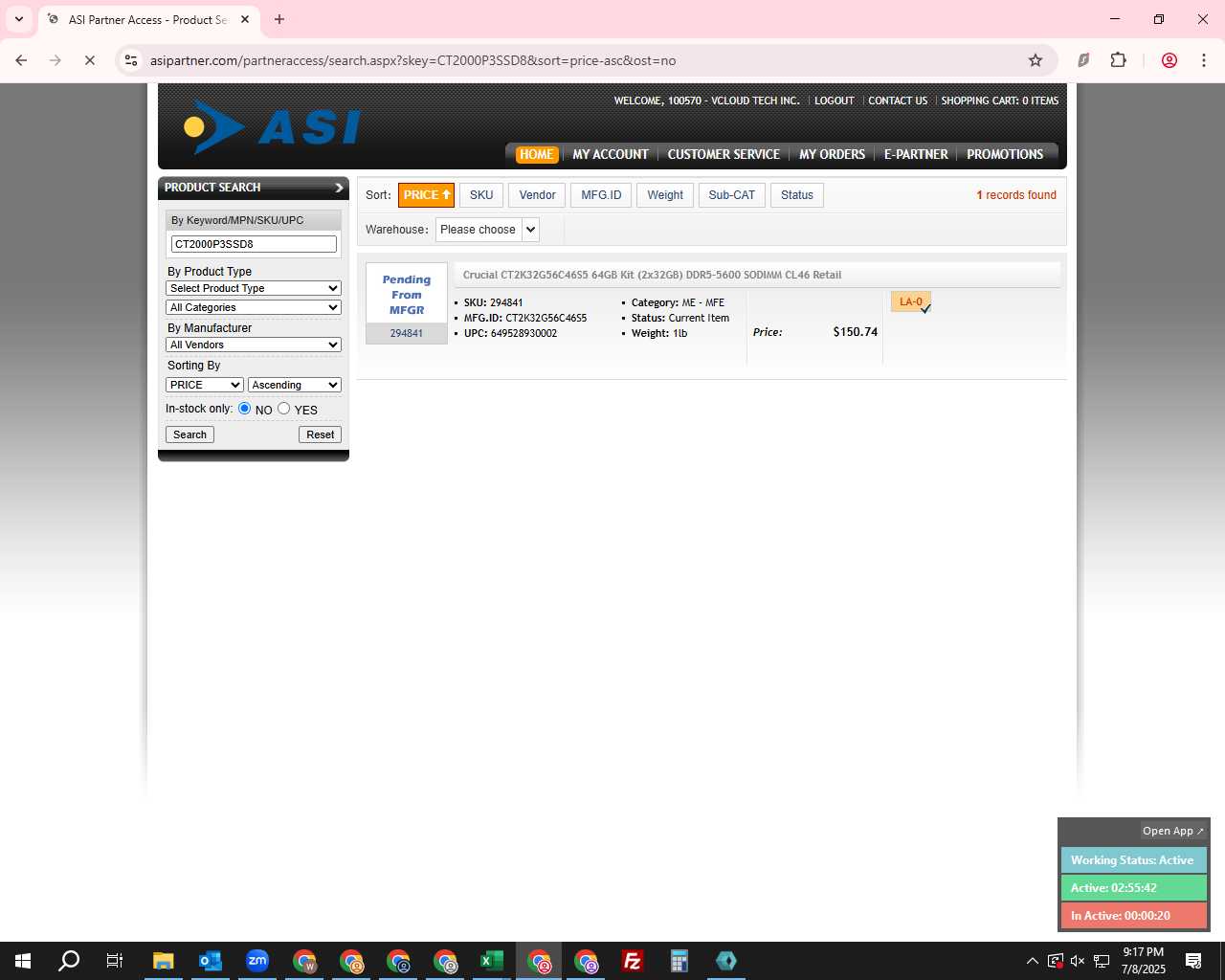Sort results by SKU
This screenshot has height=980, width=1225.
[x=481, y=195]
